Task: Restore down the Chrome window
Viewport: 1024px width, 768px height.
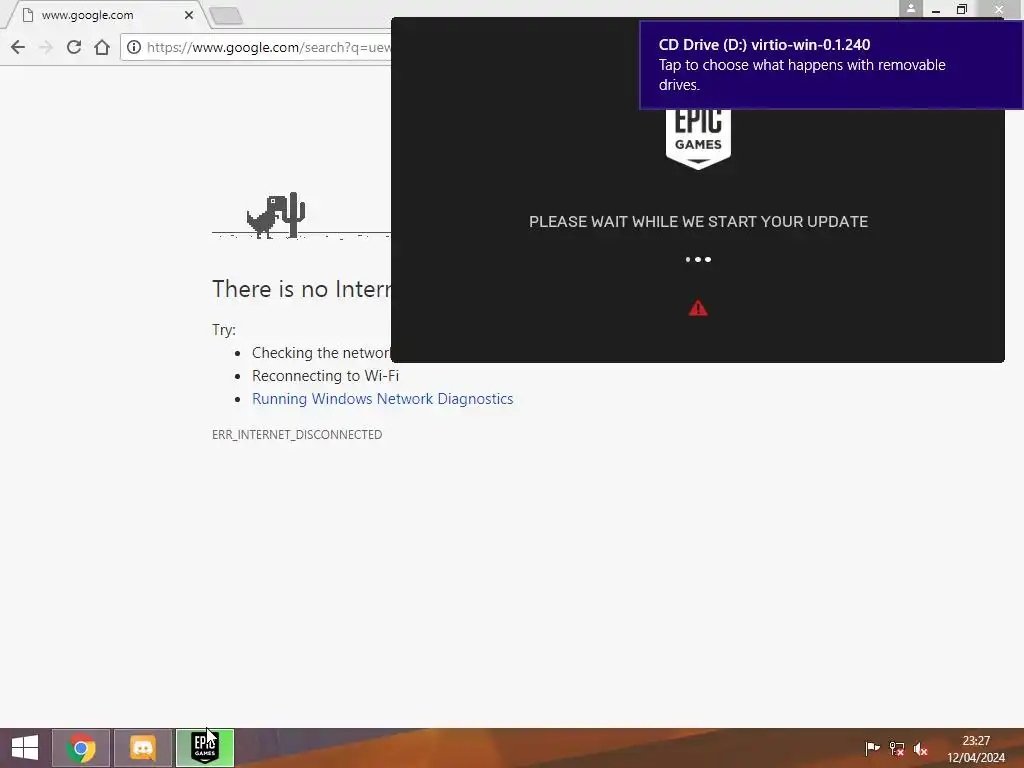Action: point(962,9)
